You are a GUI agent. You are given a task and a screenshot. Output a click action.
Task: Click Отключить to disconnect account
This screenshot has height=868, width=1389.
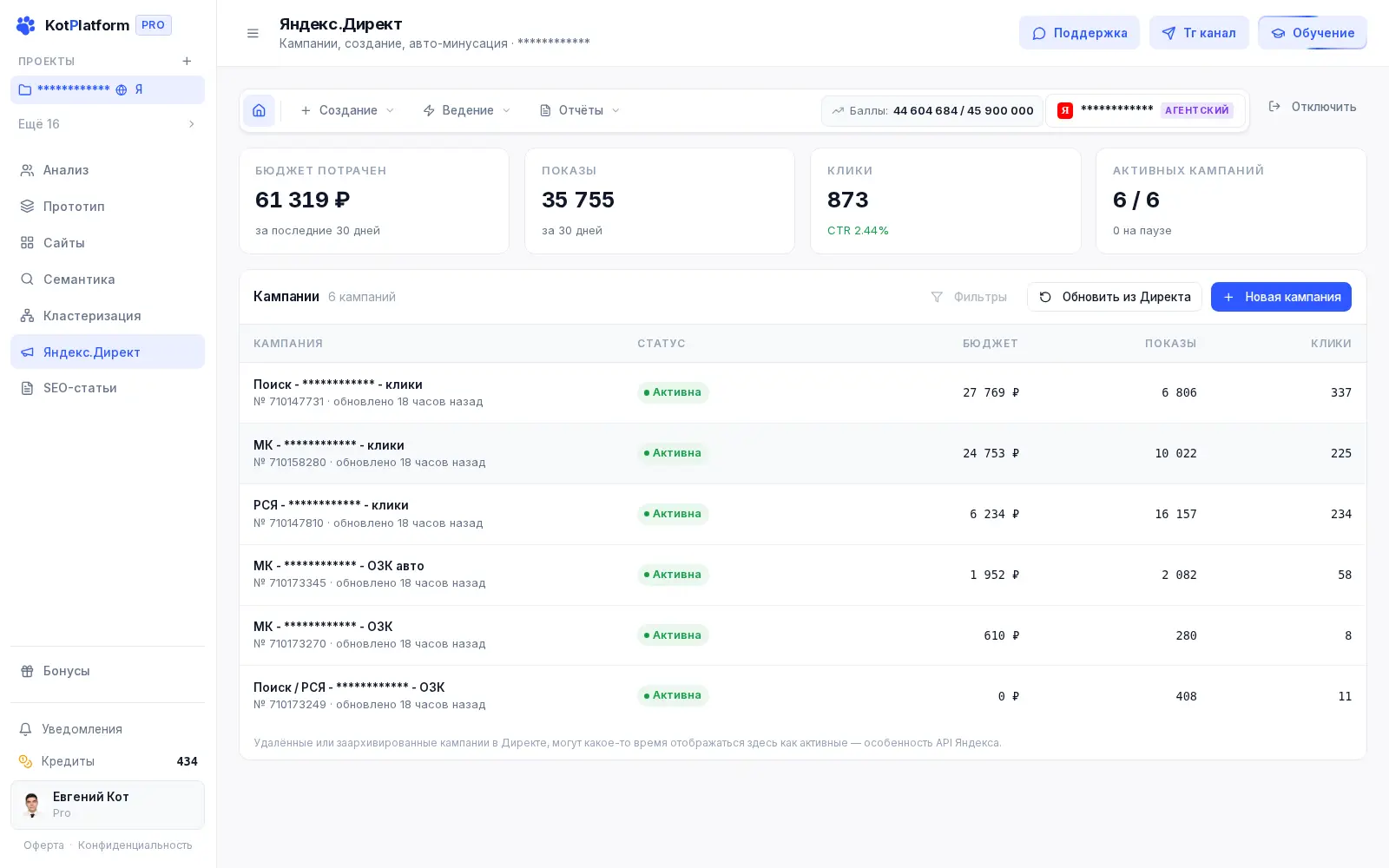click(1313, 107)
